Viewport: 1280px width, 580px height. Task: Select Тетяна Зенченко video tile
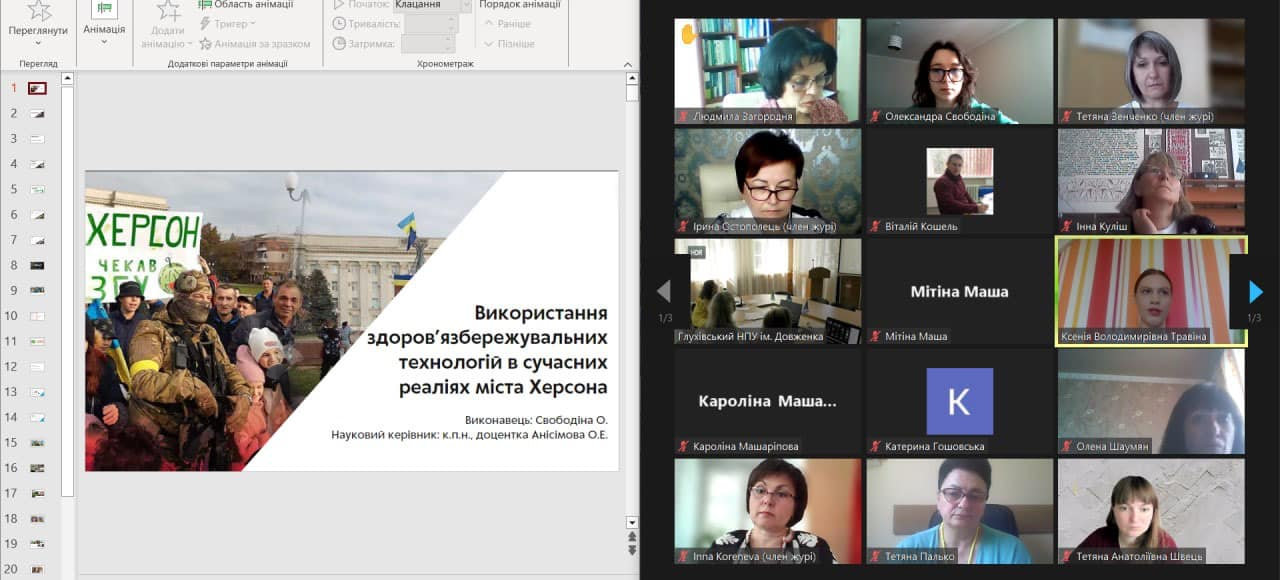pos(1151,71)
